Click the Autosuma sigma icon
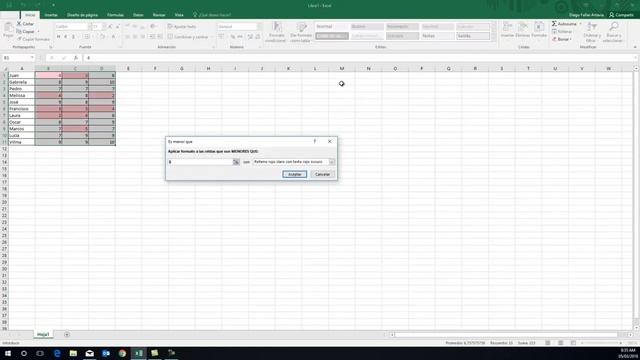The width and height of the screenshot is (640, 360). point(554,24)
